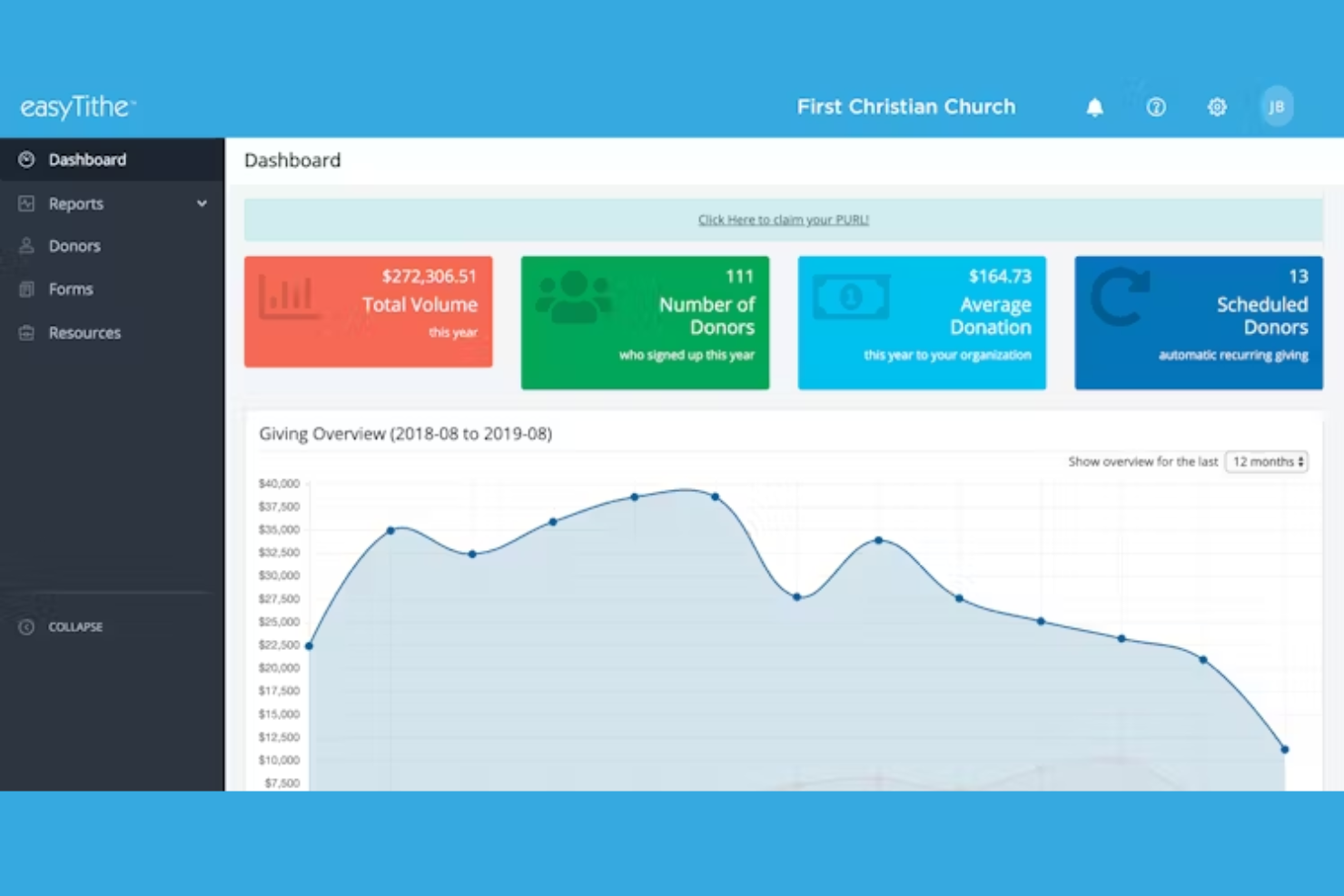This screenshot has width=1344, height=896.
Task: Click the people icon on Number of Donors card
Action: [x=574, y=297]
